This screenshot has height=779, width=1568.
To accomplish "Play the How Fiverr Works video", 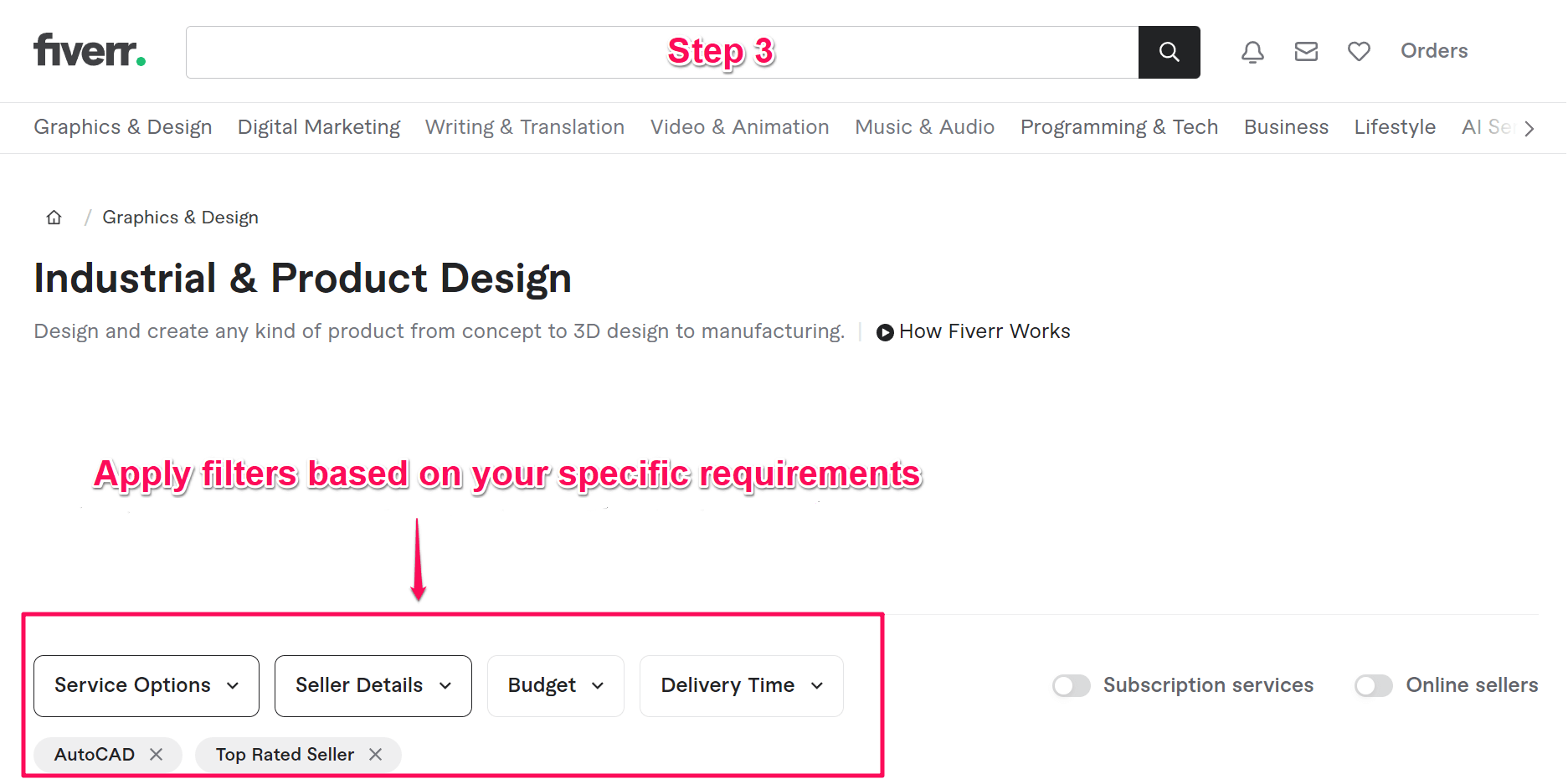I will (x=884, y=332).
